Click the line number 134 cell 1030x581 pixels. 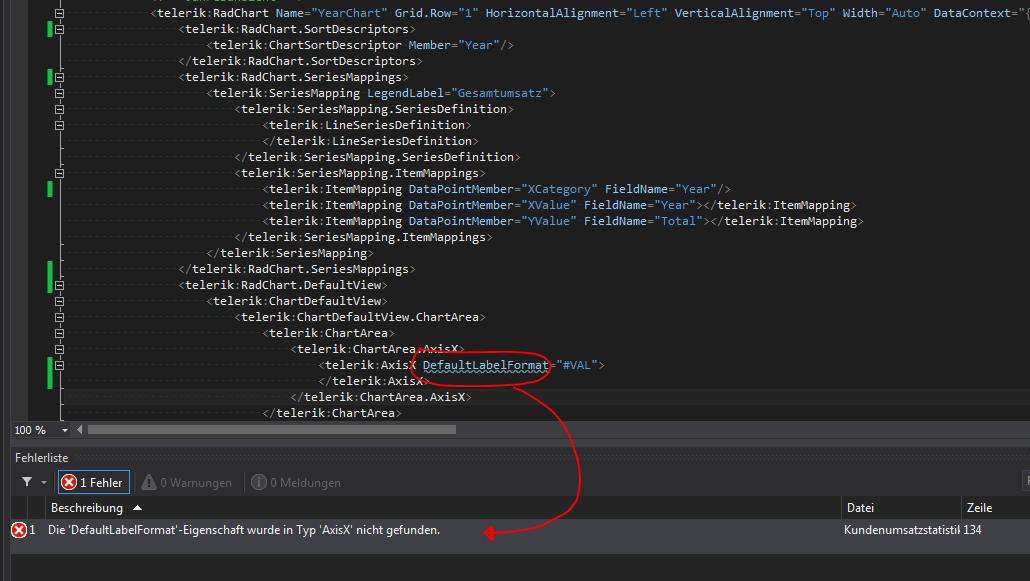(x=972, y=530)
